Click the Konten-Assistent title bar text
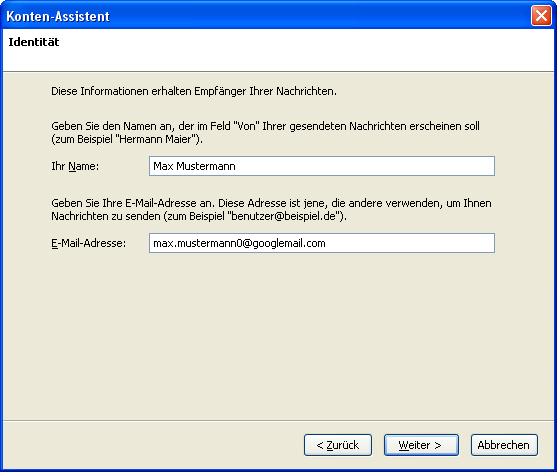This screenshot has width=557, height=472. point(58,16)
